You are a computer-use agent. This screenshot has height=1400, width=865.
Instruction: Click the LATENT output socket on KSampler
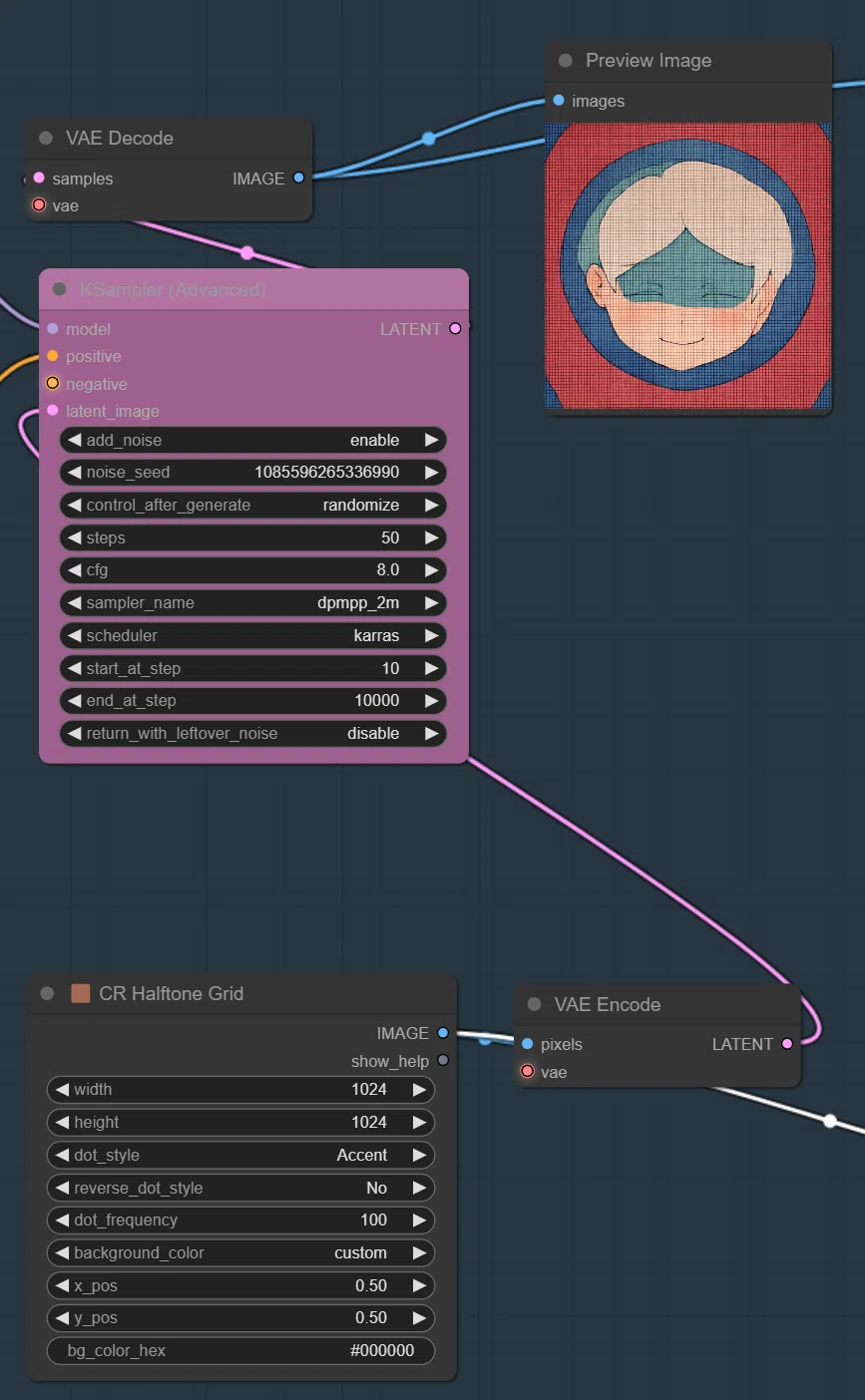click(x=455, y=329)
